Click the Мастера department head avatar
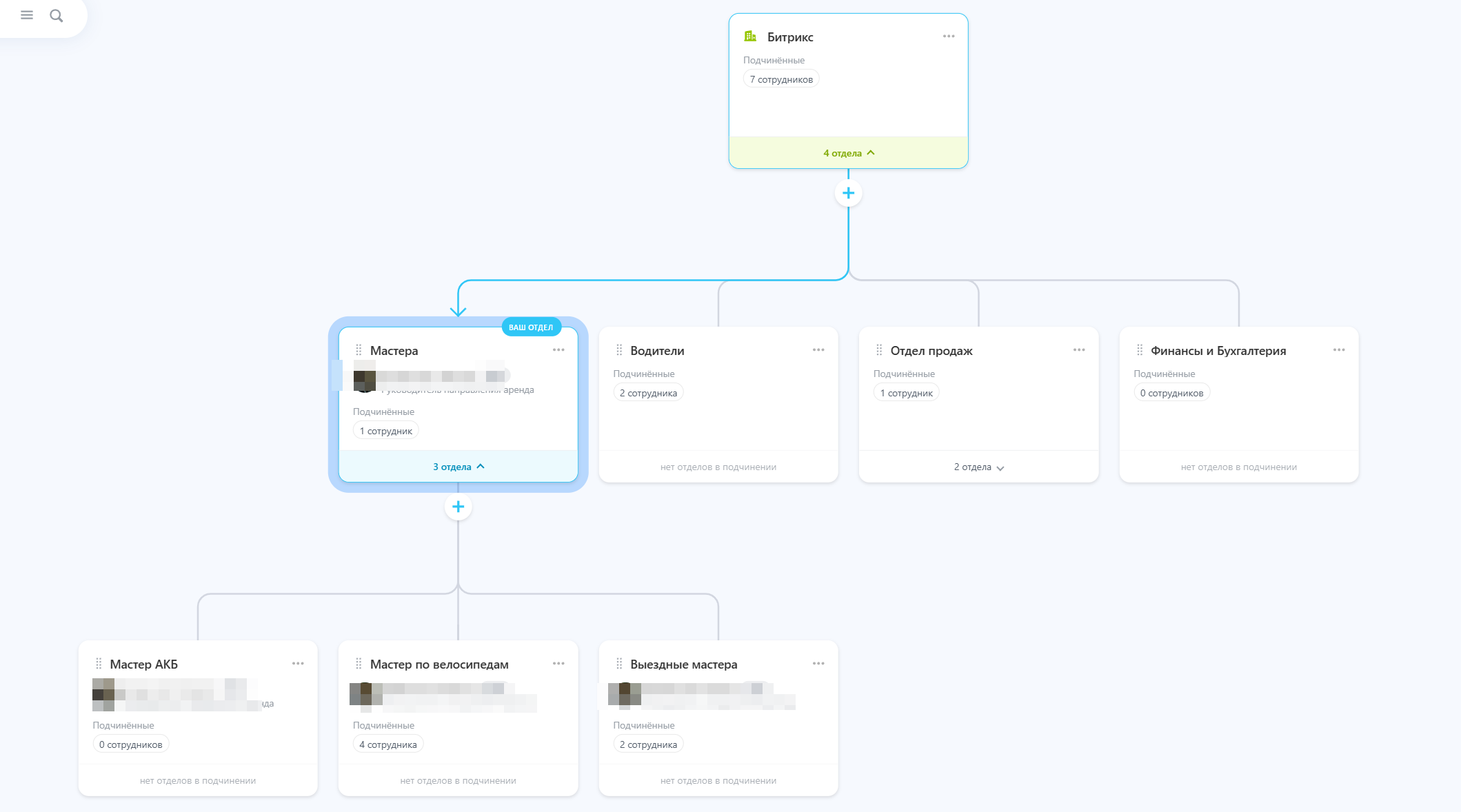This screenshot has height=812, width=1461. [364, 381]
